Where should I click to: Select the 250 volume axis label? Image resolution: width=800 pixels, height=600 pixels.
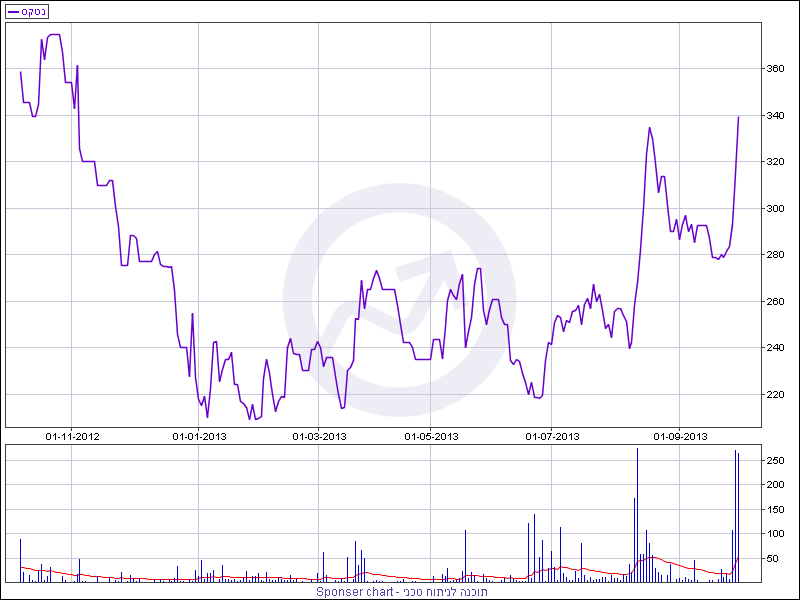775,461
